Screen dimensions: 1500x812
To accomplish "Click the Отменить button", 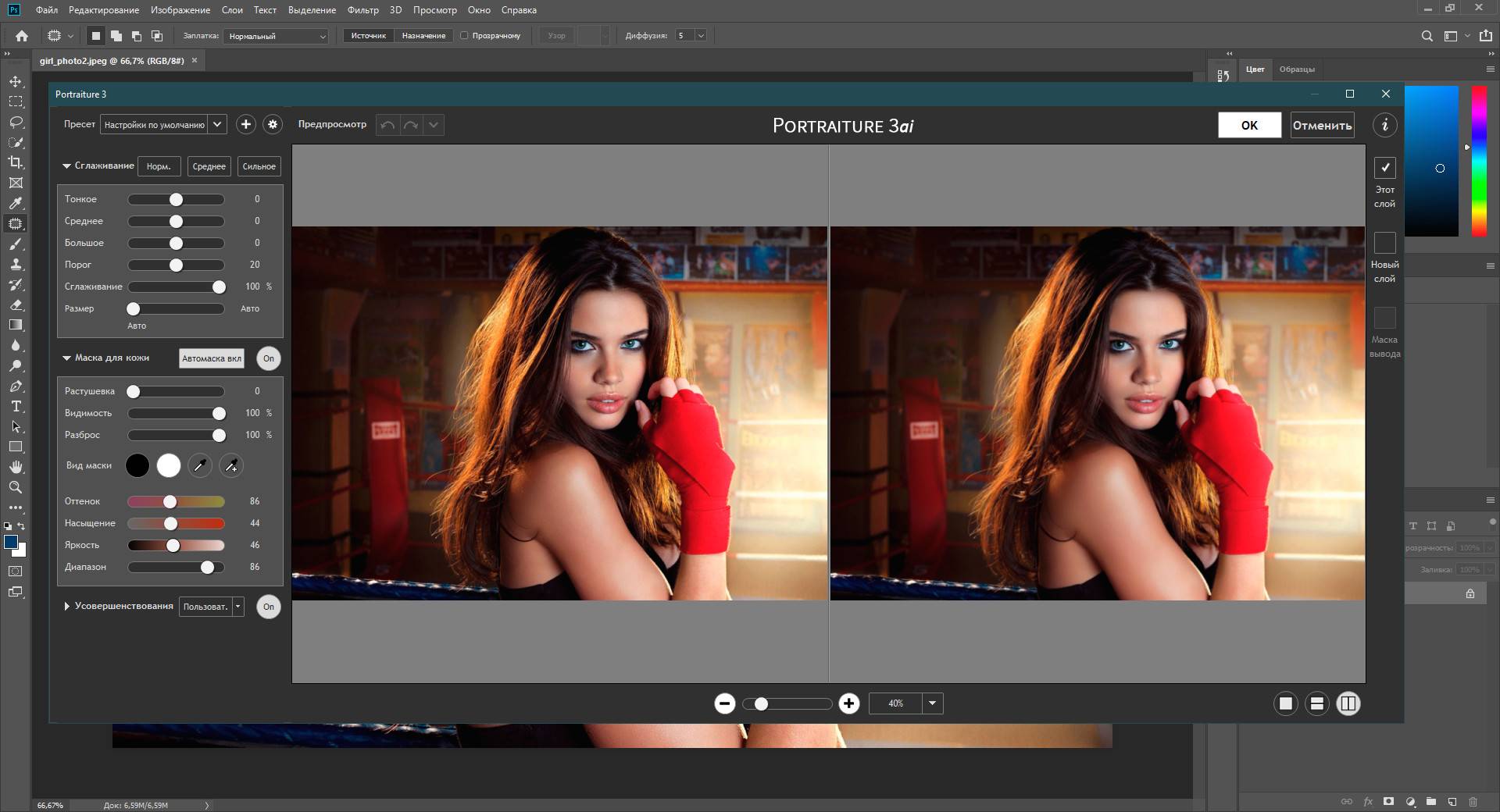I will [x=1322, y=125].
